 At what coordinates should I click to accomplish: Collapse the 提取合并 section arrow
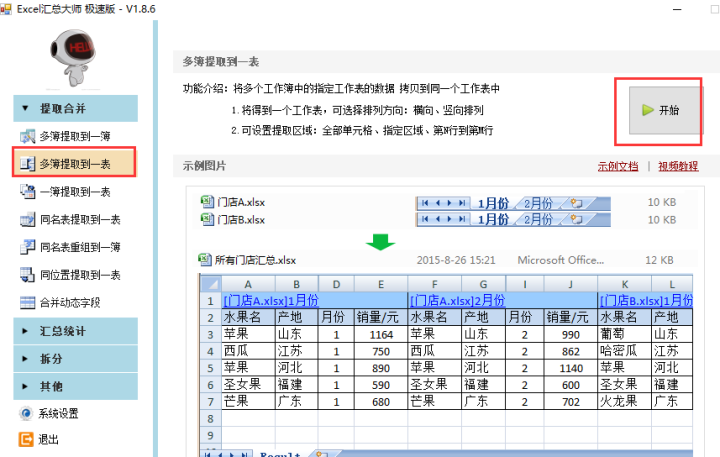tap(25, 109)
